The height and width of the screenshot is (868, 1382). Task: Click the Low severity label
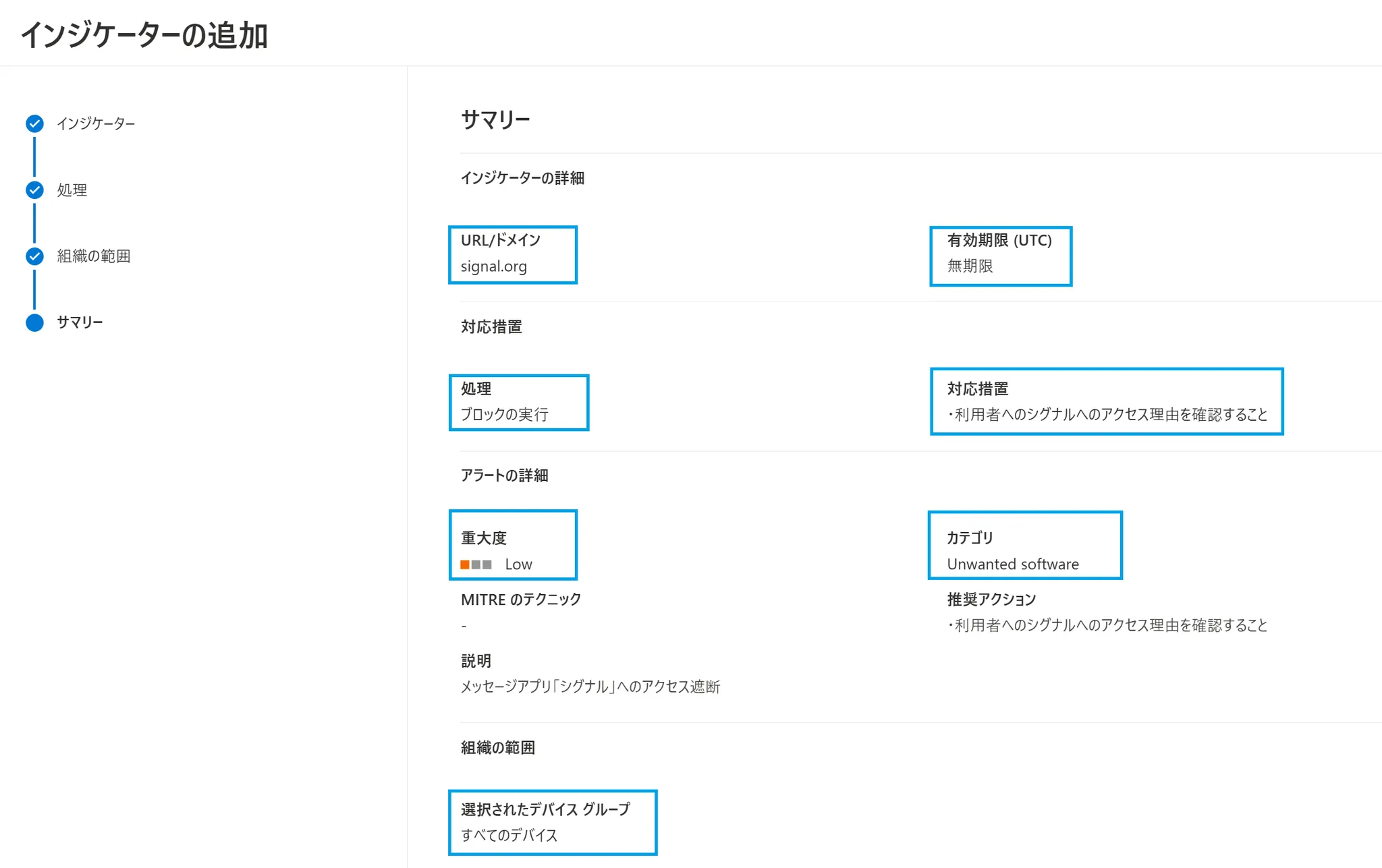tap(518, 565)
